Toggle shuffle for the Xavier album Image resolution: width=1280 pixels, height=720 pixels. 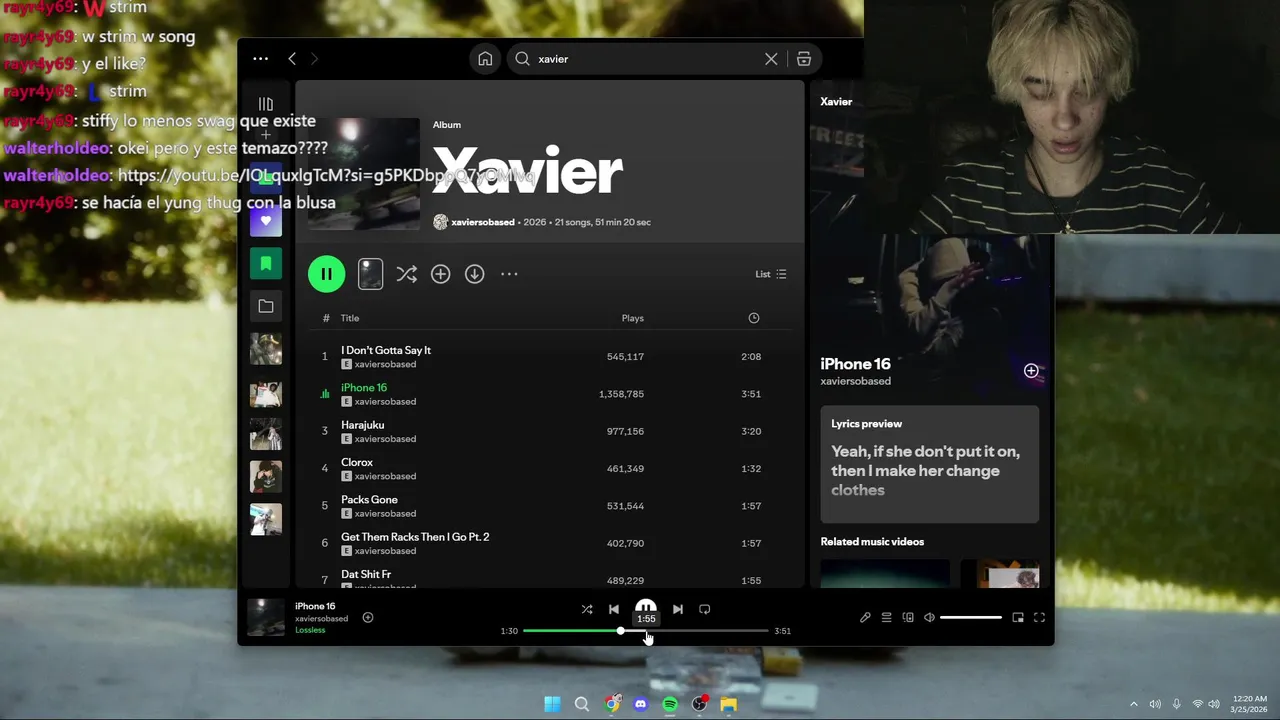click(406, 274)
